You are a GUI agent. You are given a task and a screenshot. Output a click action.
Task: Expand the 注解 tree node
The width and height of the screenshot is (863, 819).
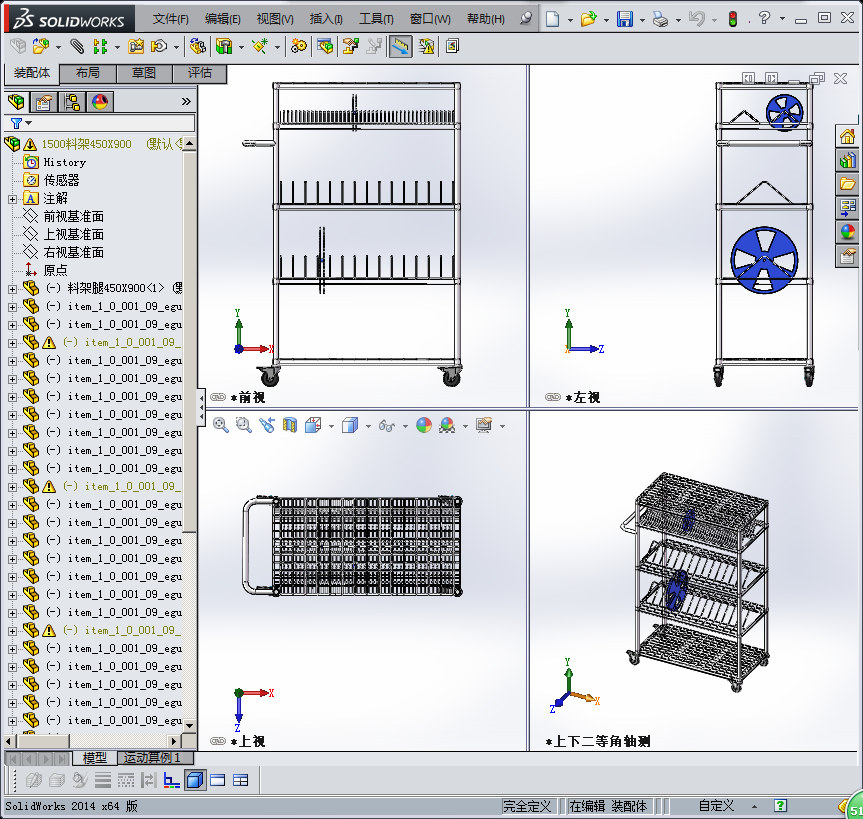coord(12,199)
